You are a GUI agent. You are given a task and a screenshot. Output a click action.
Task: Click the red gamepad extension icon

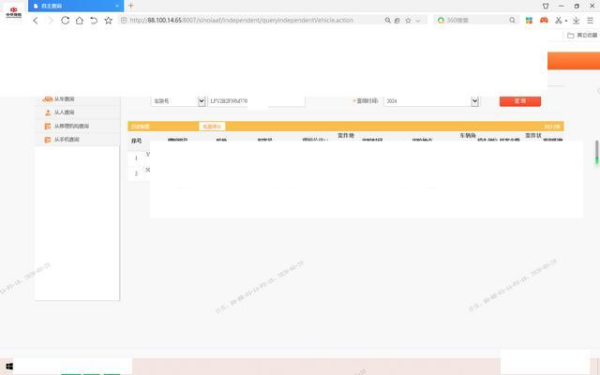click(x=544, y=20)
